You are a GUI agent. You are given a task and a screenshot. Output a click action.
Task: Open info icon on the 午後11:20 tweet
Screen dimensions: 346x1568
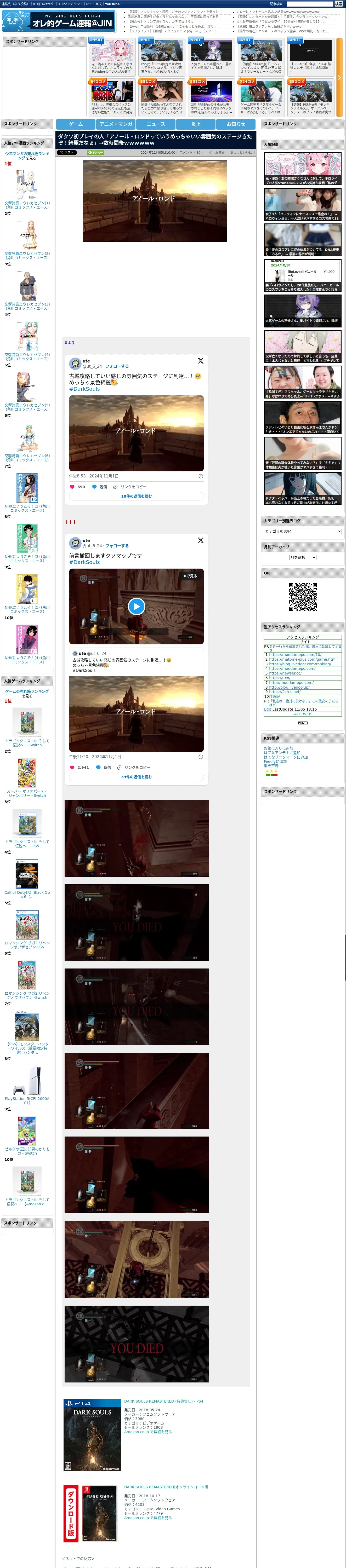201,757
